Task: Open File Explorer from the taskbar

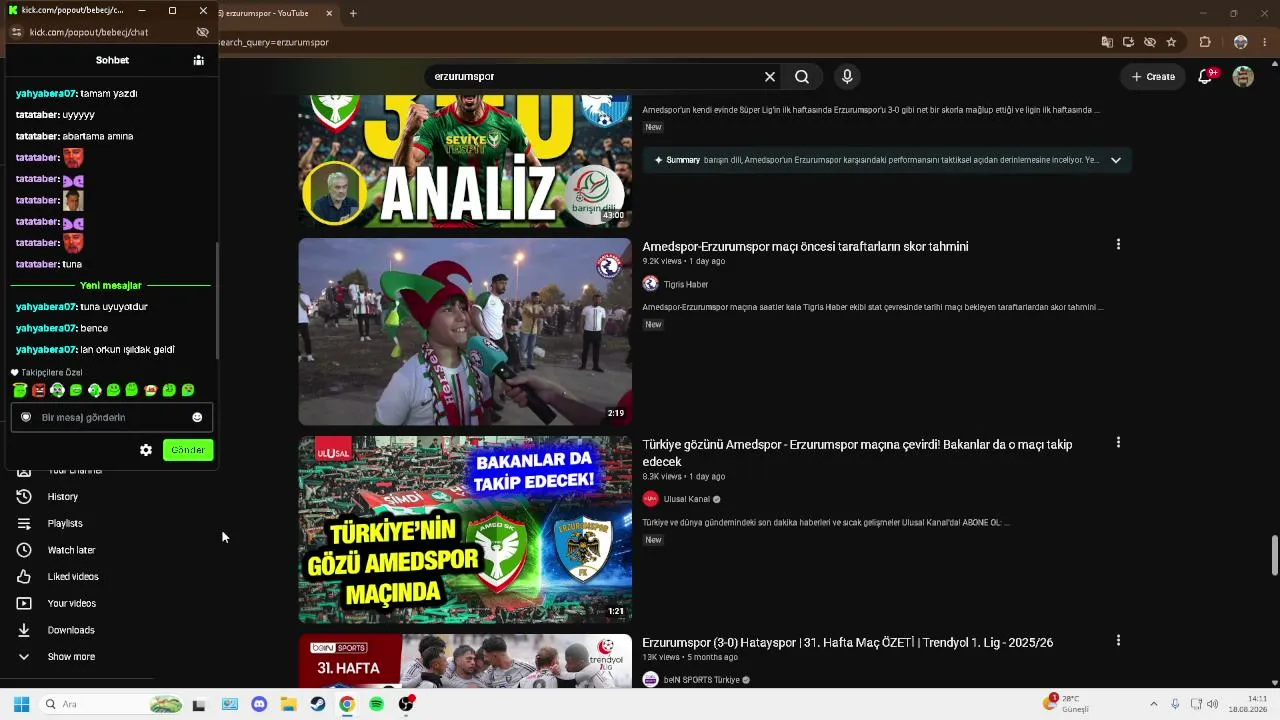Action: pyautogui.click(x=288, y=704)
